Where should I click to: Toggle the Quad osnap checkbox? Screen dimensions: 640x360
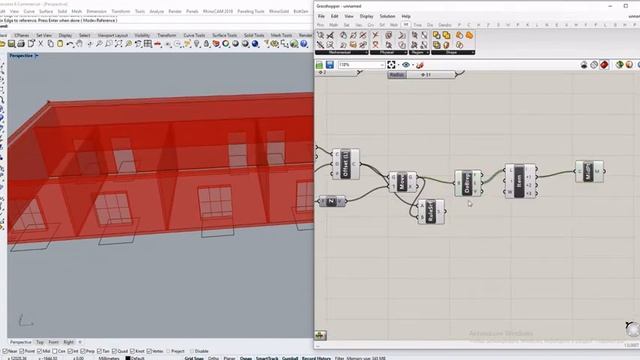(x=114, y=351)
